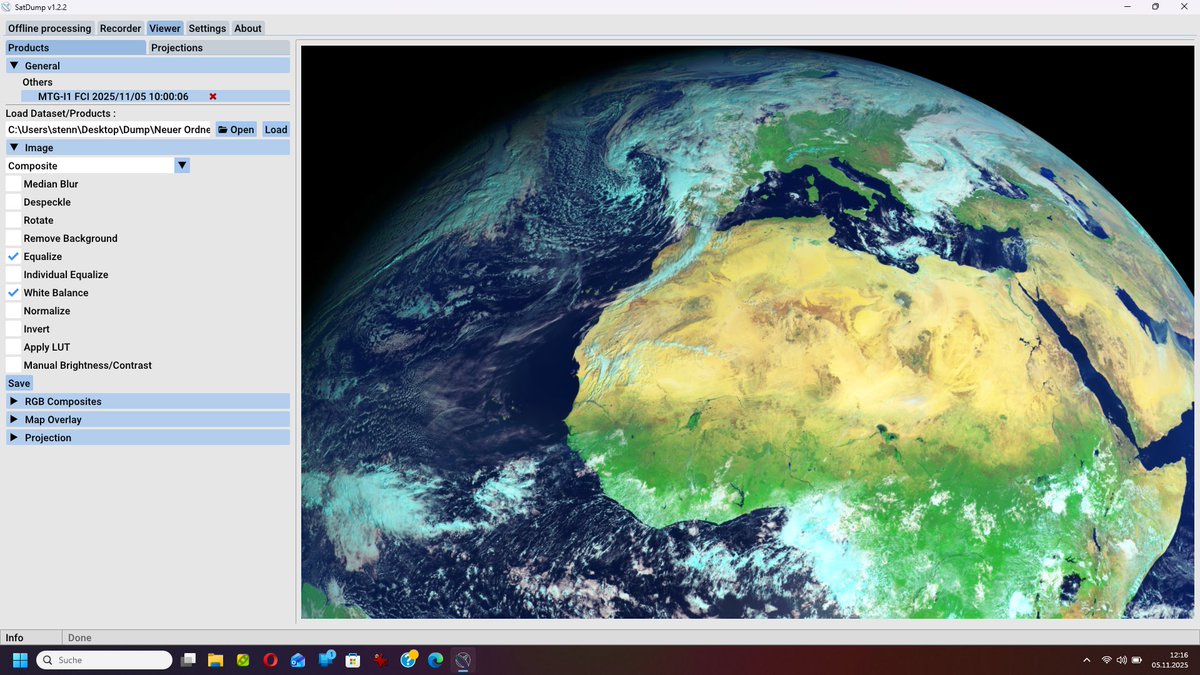Click the Windows Start button
The image size is (1200, 675).
coord(19,660)
